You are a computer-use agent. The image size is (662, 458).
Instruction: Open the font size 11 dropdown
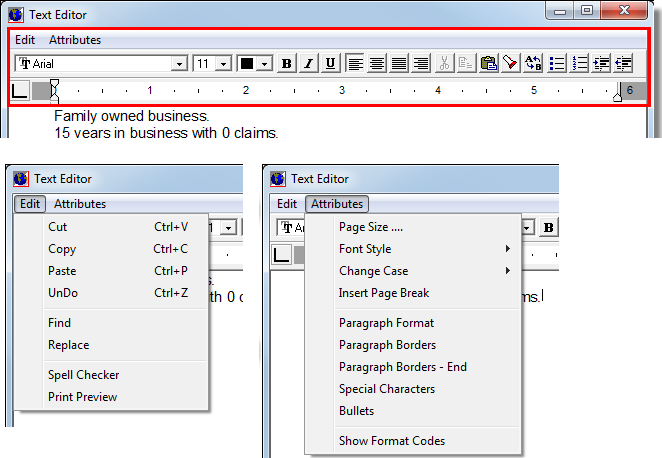point(223,63)
